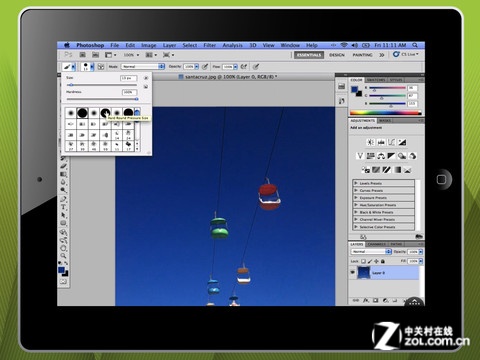Screen dimensions: 480x360
Task: Toggle lock transparent pixels checkbox
Action: pyautogui.click(x=363, y=261)
